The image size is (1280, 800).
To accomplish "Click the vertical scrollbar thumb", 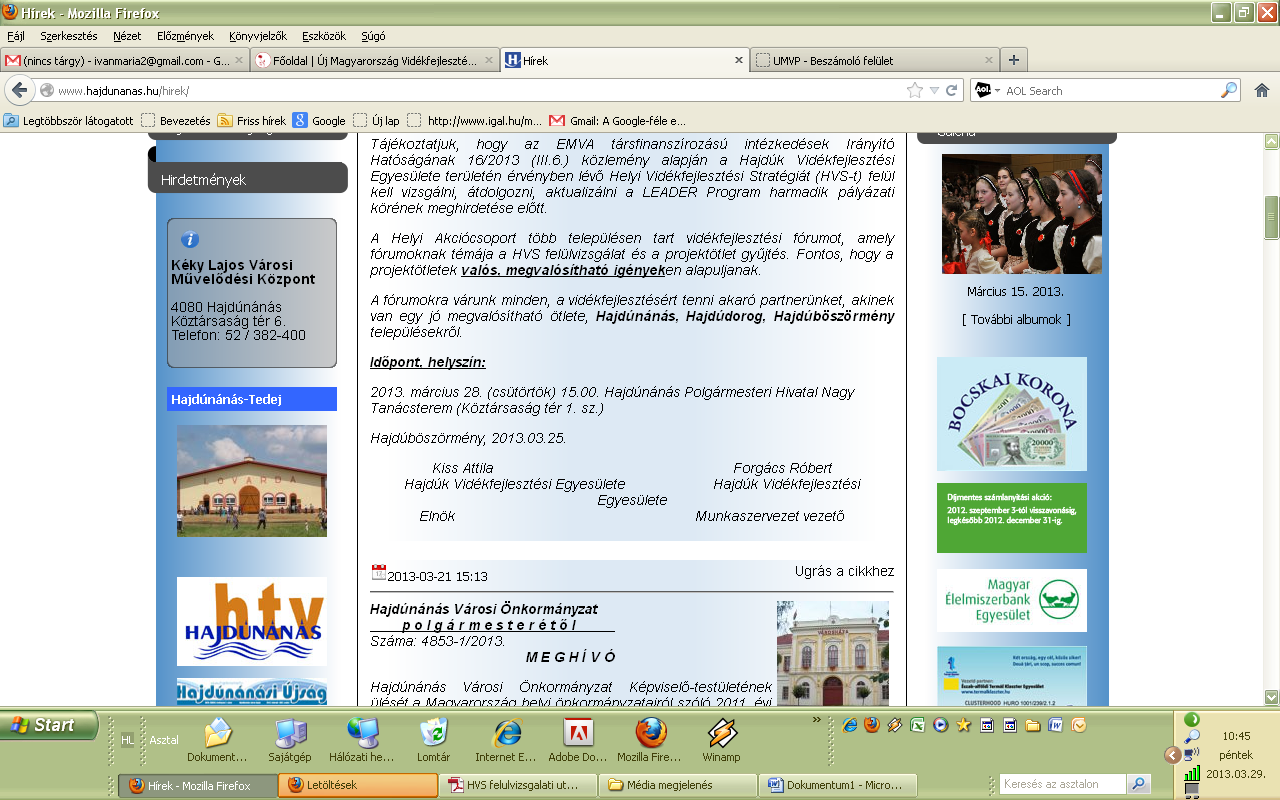I will click(x=1271, y=217).
